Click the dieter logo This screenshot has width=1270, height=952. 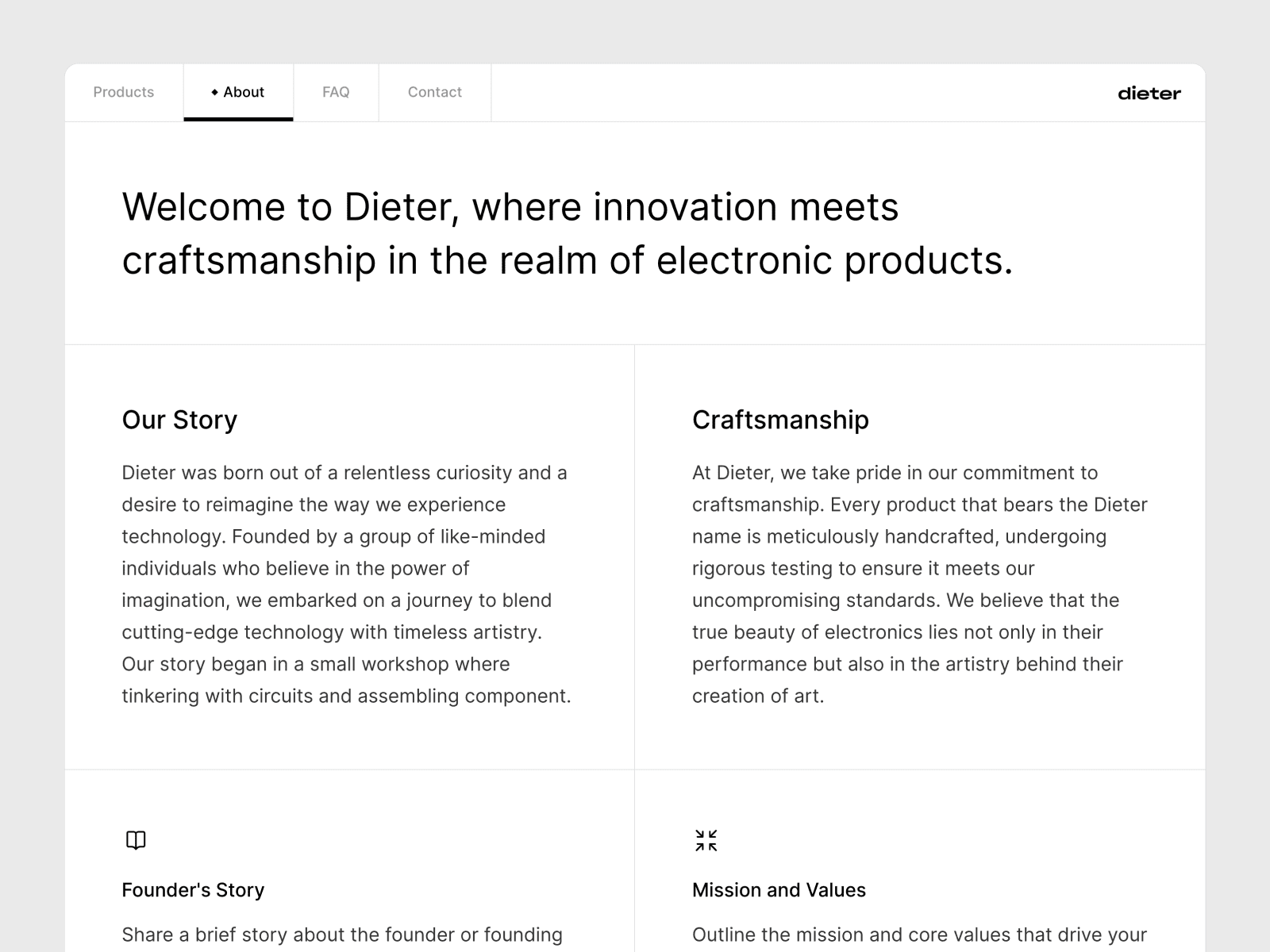click(x=1149, y=94)
